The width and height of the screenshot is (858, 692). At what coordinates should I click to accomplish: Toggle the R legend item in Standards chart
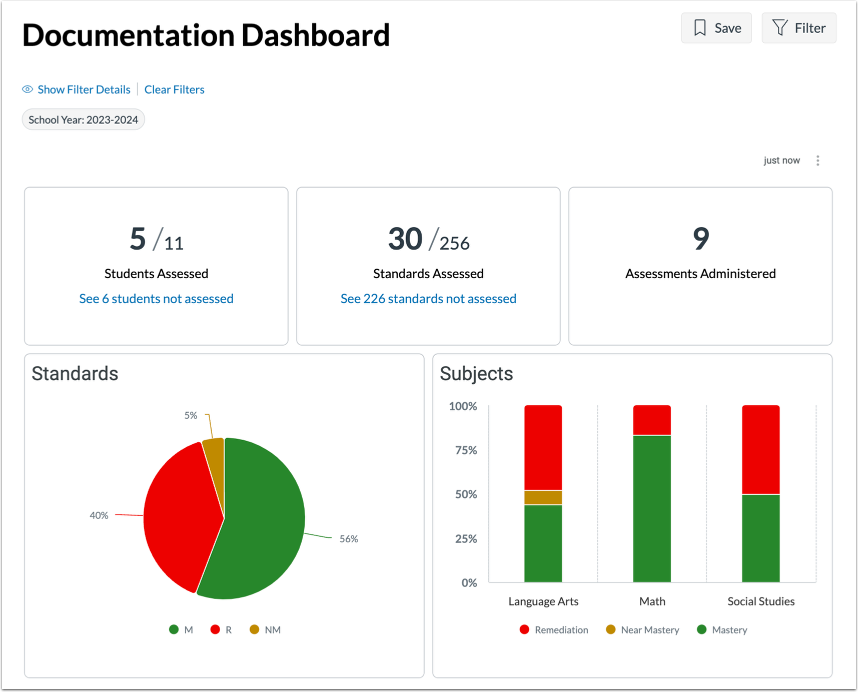[221, 630]
